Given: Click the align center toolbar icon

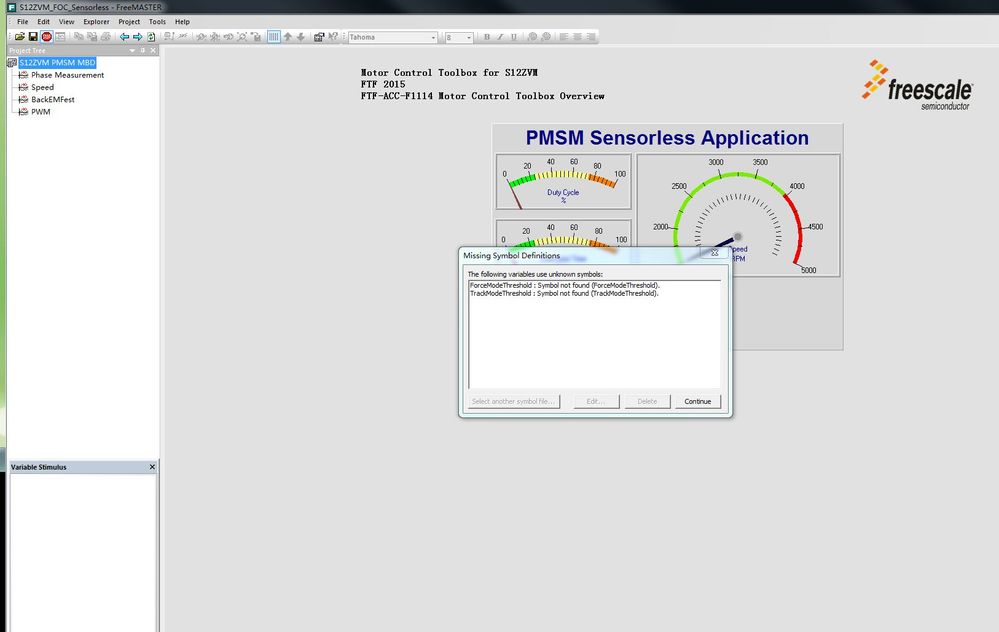Looking at the screenshot, I should (577, 37).
